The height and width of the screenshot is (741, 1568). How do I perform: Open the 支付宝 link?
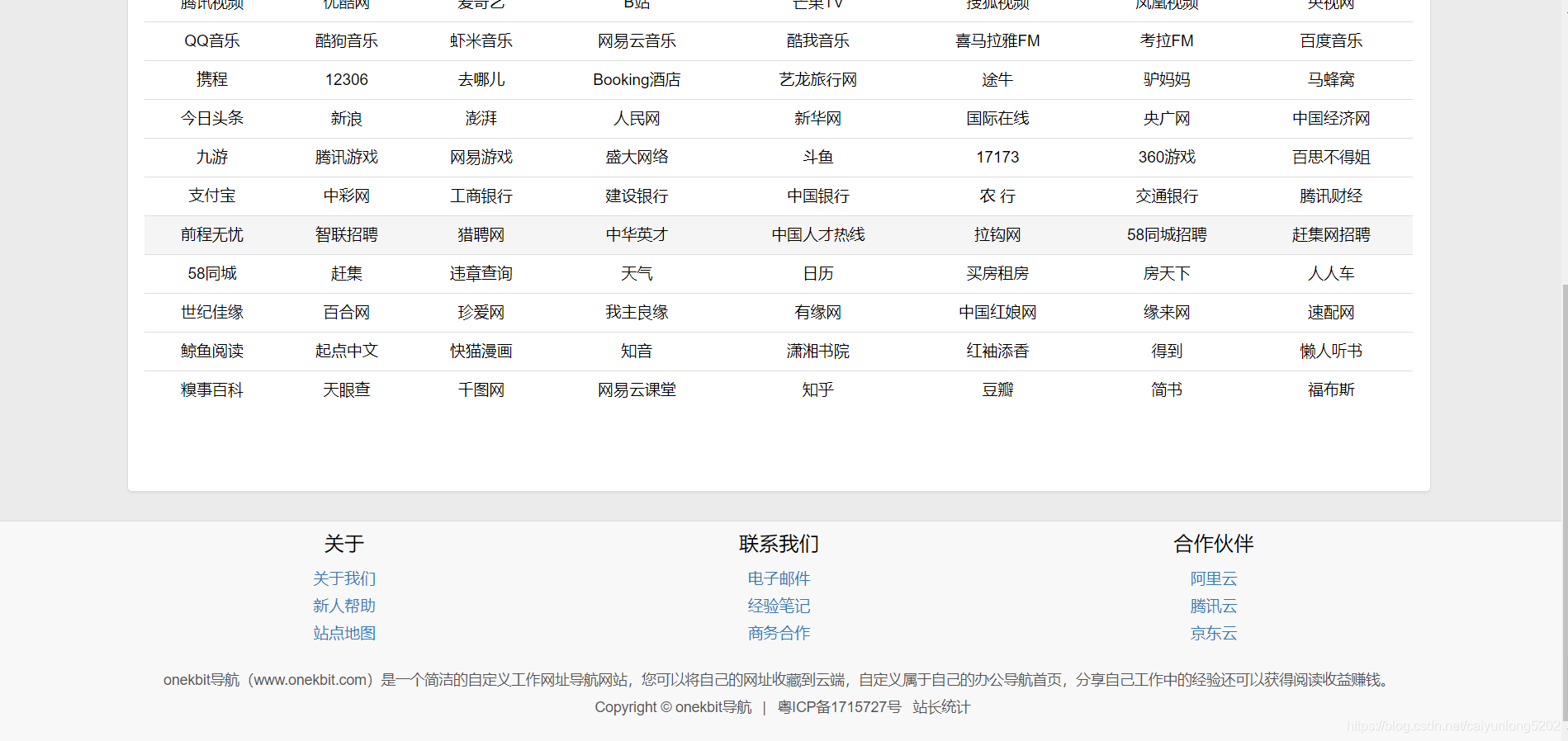coord(212,196)
